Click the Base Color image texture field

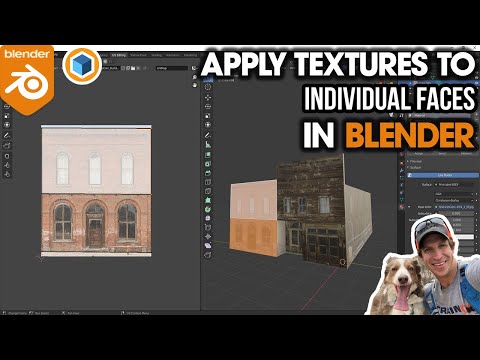click(x=454, y=207)
